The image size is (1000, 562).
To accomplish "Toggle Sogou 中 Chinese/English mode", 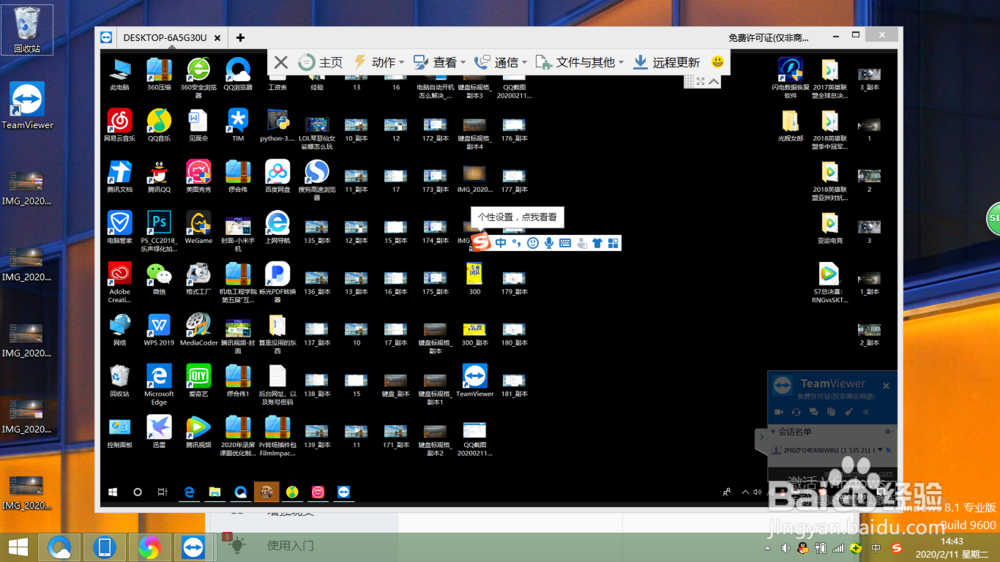I will click(501, 243).
